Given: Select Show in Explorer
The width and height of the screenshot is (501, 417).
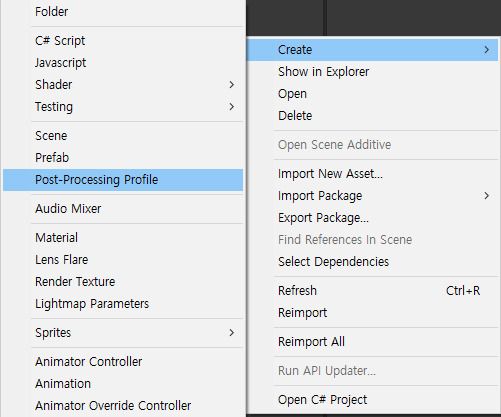Looking at the screenshot, I should click(372, 72).
